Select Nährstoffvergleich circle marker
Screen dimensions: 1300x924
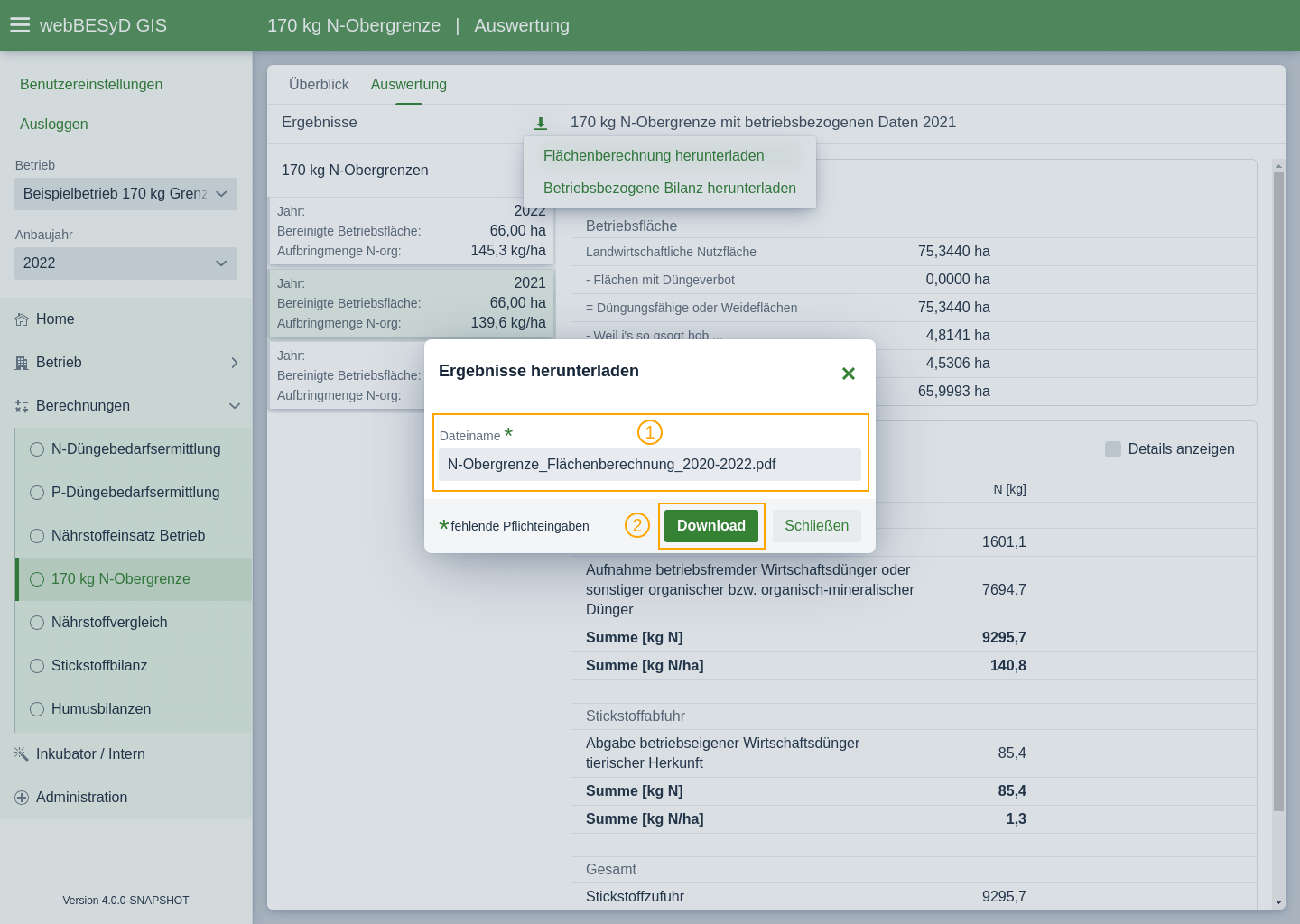(x=37, y=623)
